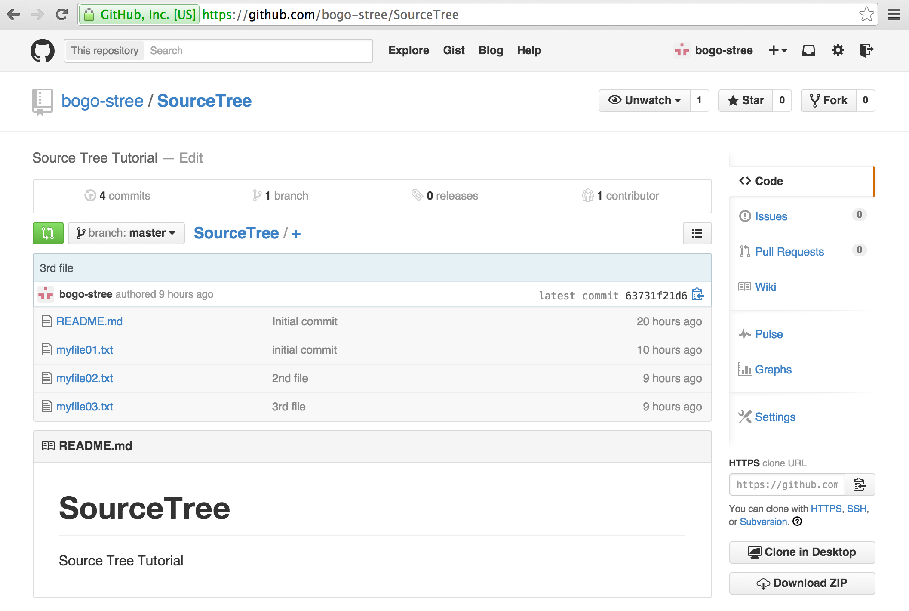The height and width of the screenshot is (611, 909).
Task: Add a new file with the plus link
Action: click(x=296, y=234)
